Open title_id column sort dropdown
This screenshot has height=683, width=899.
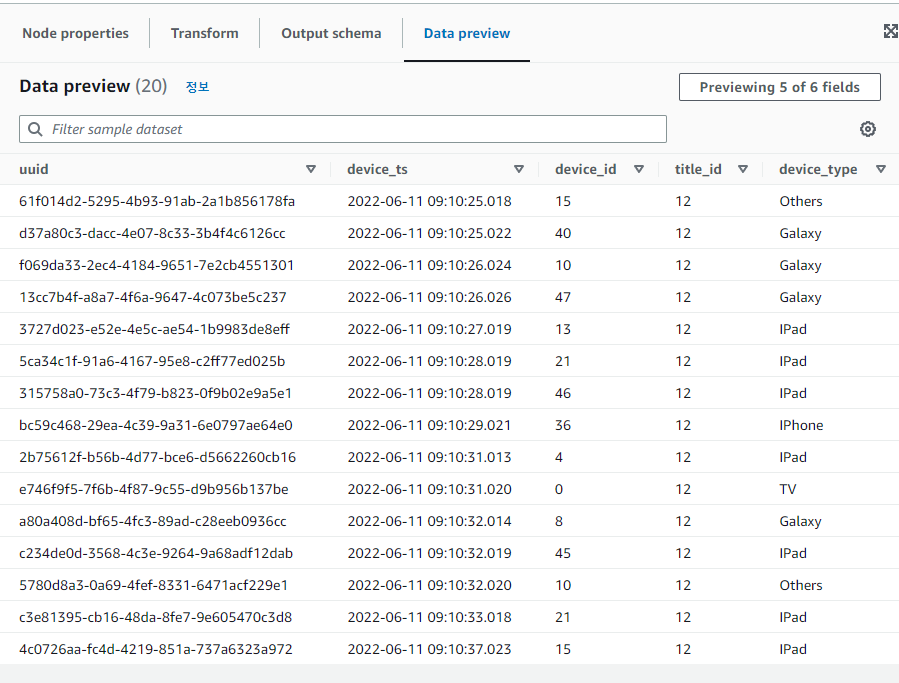tap(743, 169)
